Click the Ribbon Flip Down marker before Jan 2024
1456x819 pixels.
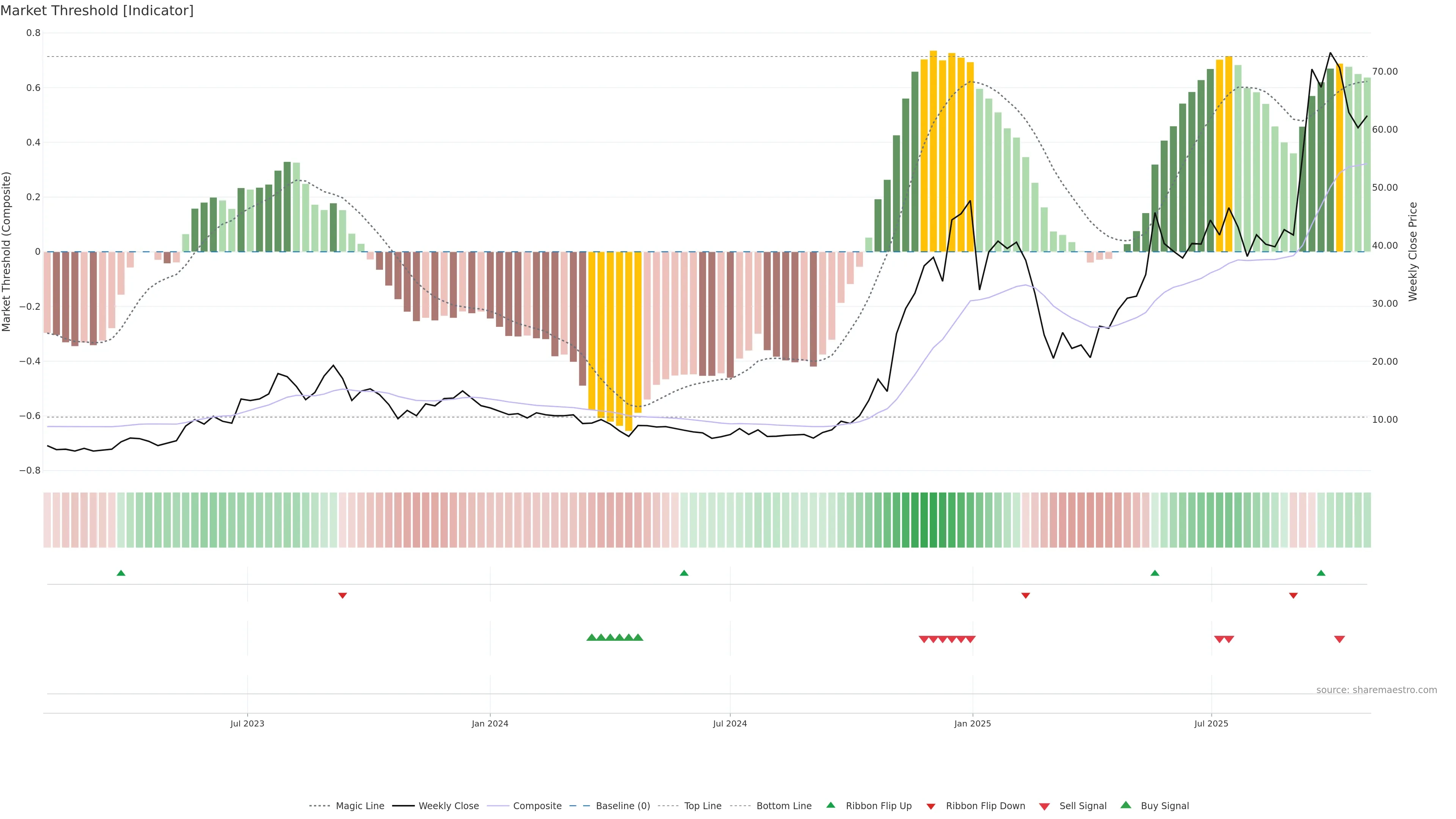[342, 596]
